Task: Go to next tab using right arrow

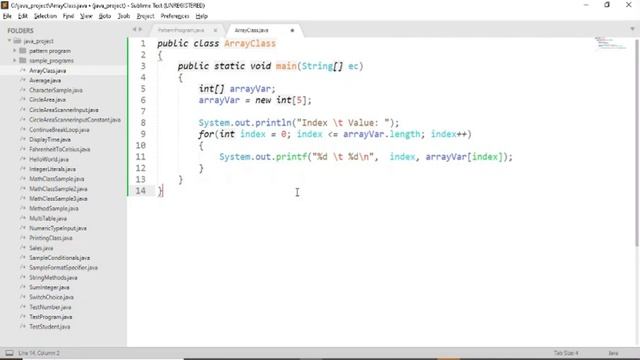Action: pos(140,29)
